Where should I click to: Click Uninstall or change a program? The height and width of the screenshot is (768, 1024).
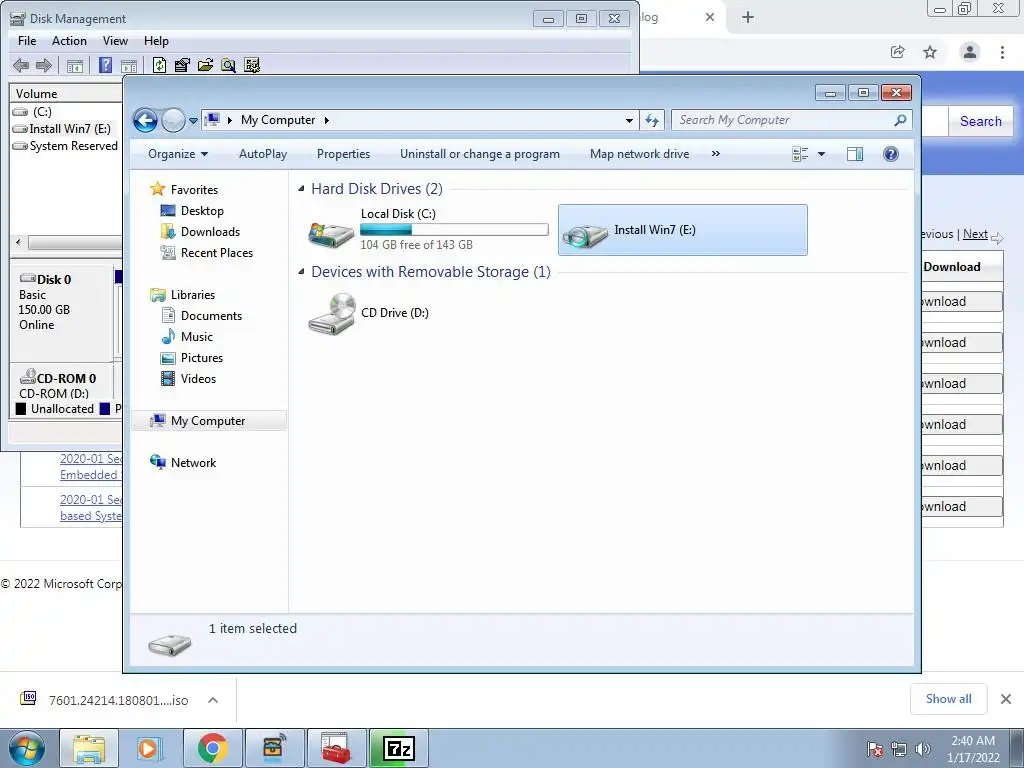[480, 154]
